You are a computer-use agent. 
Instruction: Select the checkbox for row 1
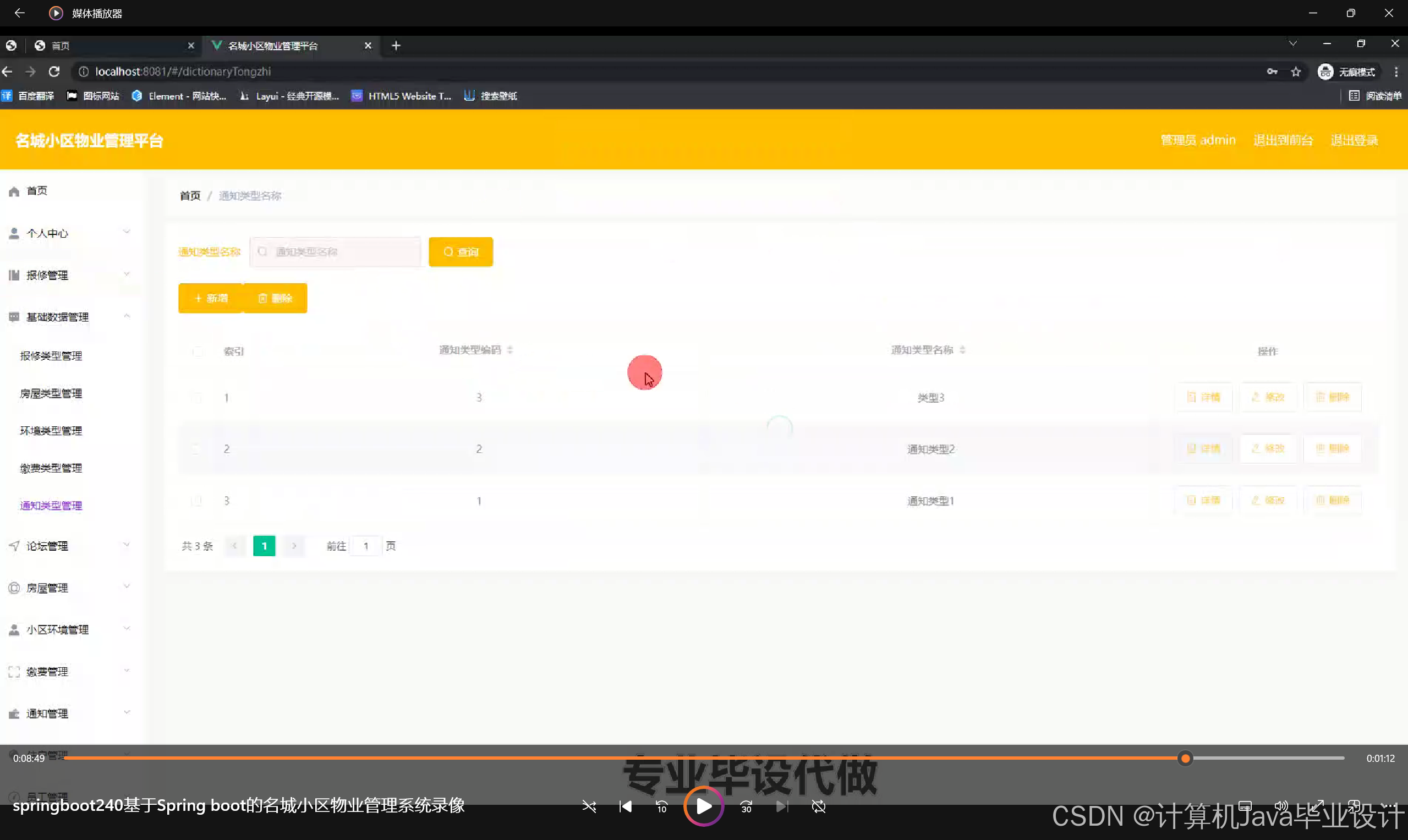(x=197, y=397)
